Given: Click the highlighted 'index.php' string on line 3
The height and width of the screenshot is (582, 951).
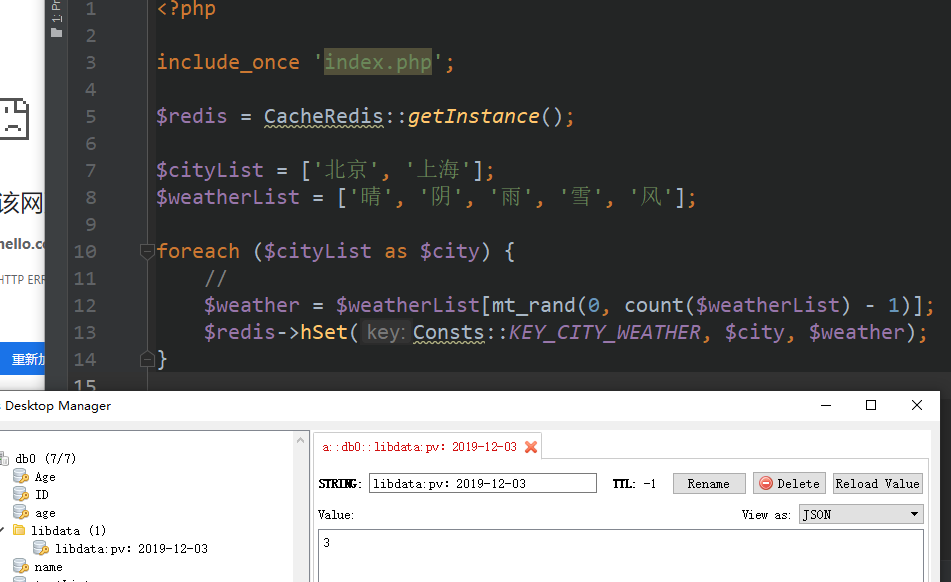Looking at the screenshot, I should click(378, 62).
